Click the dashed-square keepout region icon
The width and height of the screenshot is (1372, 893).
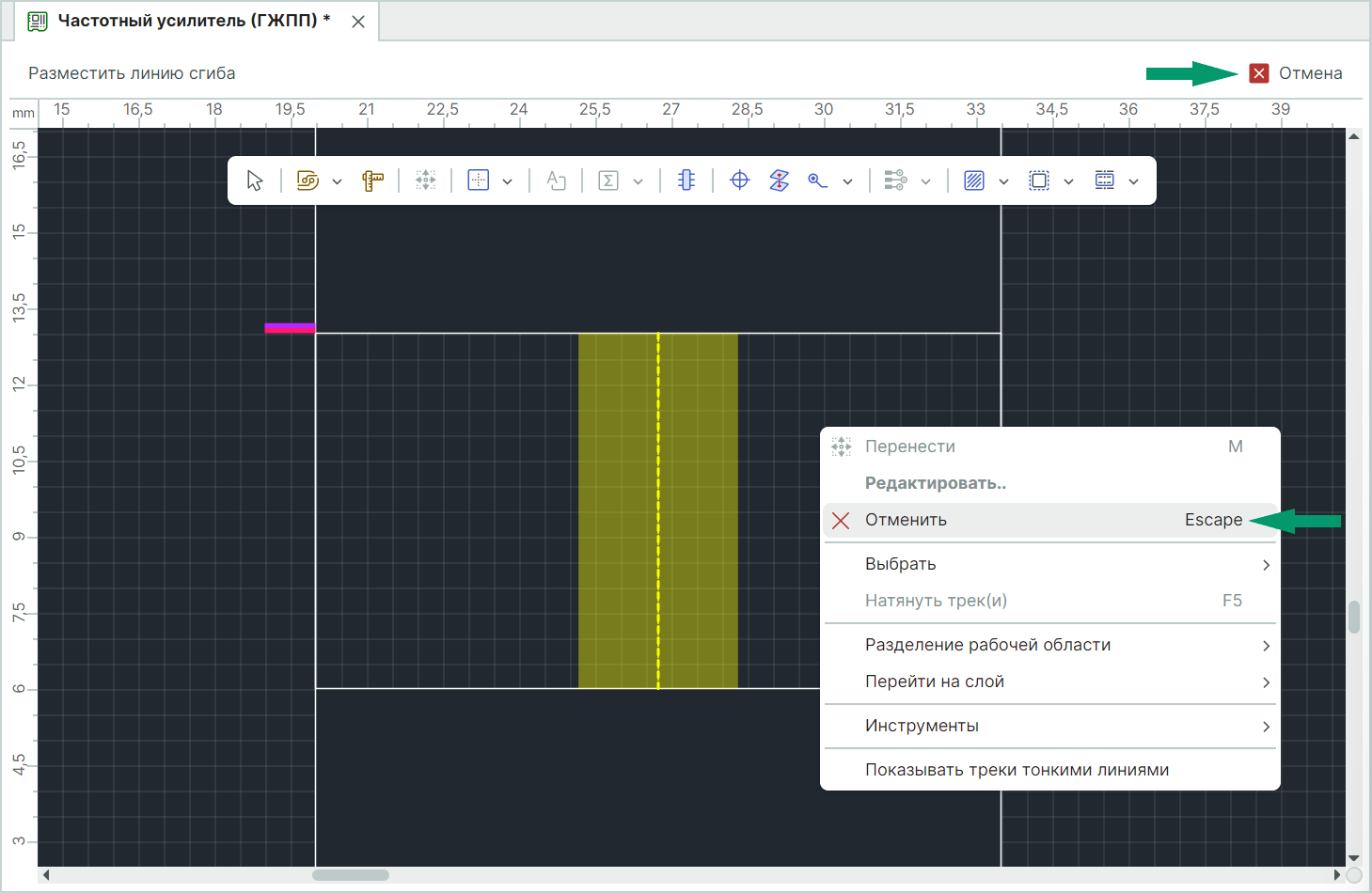(1039, 180)
